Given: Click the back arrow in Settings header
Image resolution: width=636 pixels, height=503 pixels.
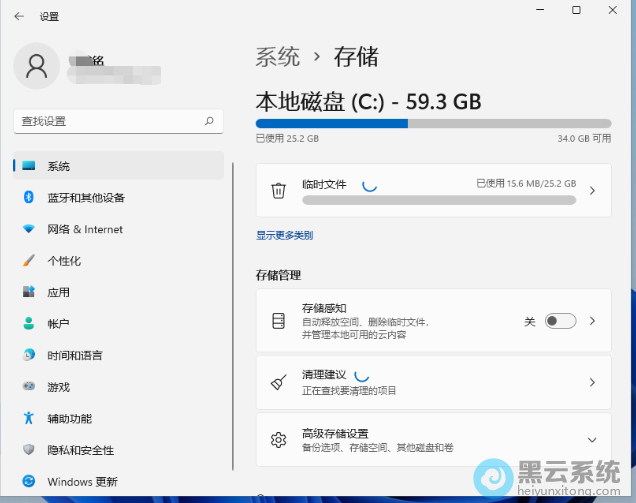Looking at the screenshot, I should [x=19, y=17].
